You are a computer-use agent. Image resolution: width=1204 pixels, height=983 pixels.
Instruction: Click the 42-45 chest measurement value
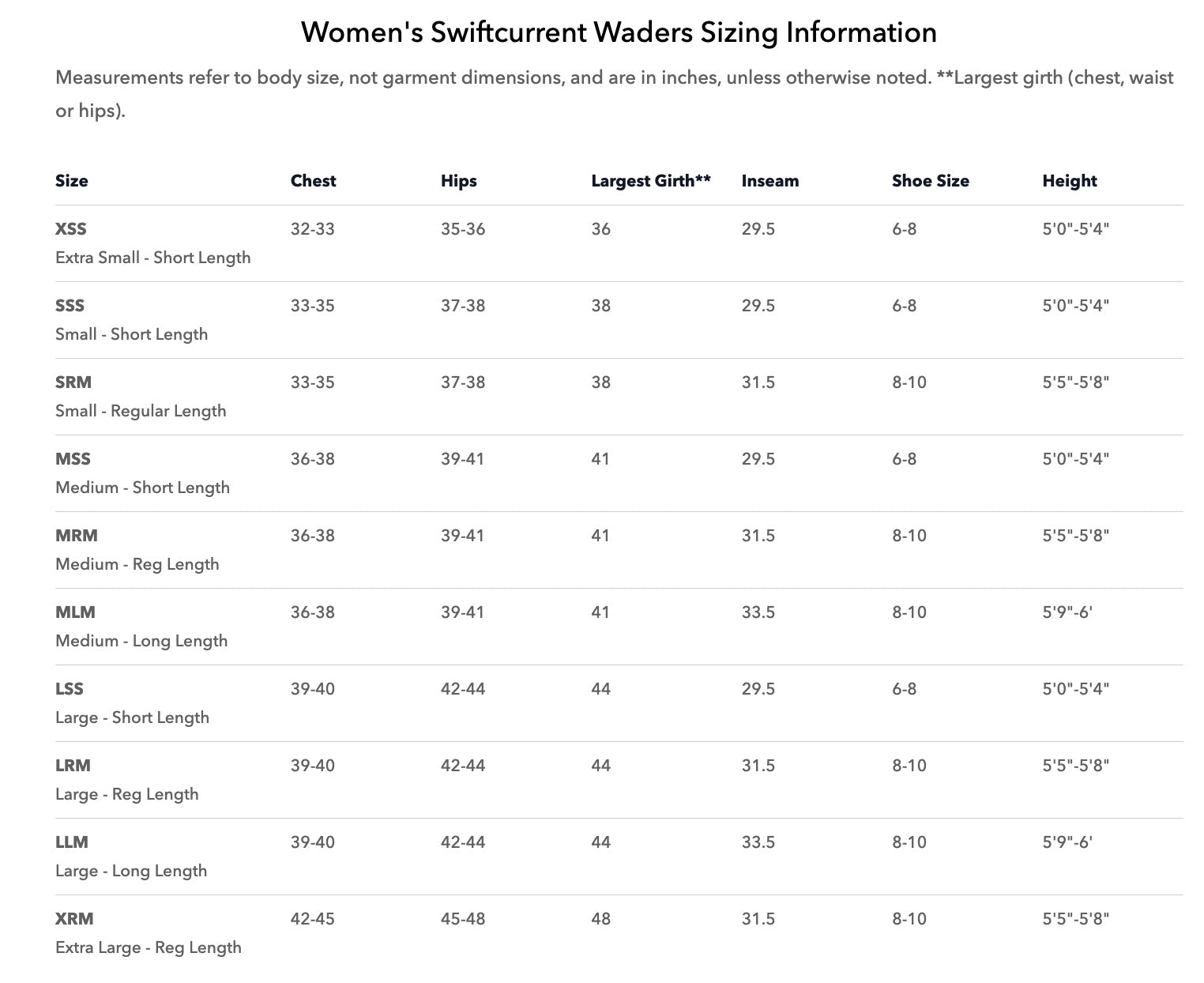313,919
